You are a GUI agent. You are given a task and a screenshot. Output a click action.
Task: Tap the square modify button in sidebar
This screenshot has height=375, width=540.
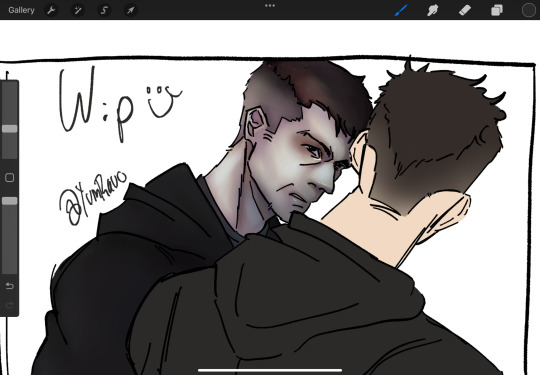[x=10, y=178]
